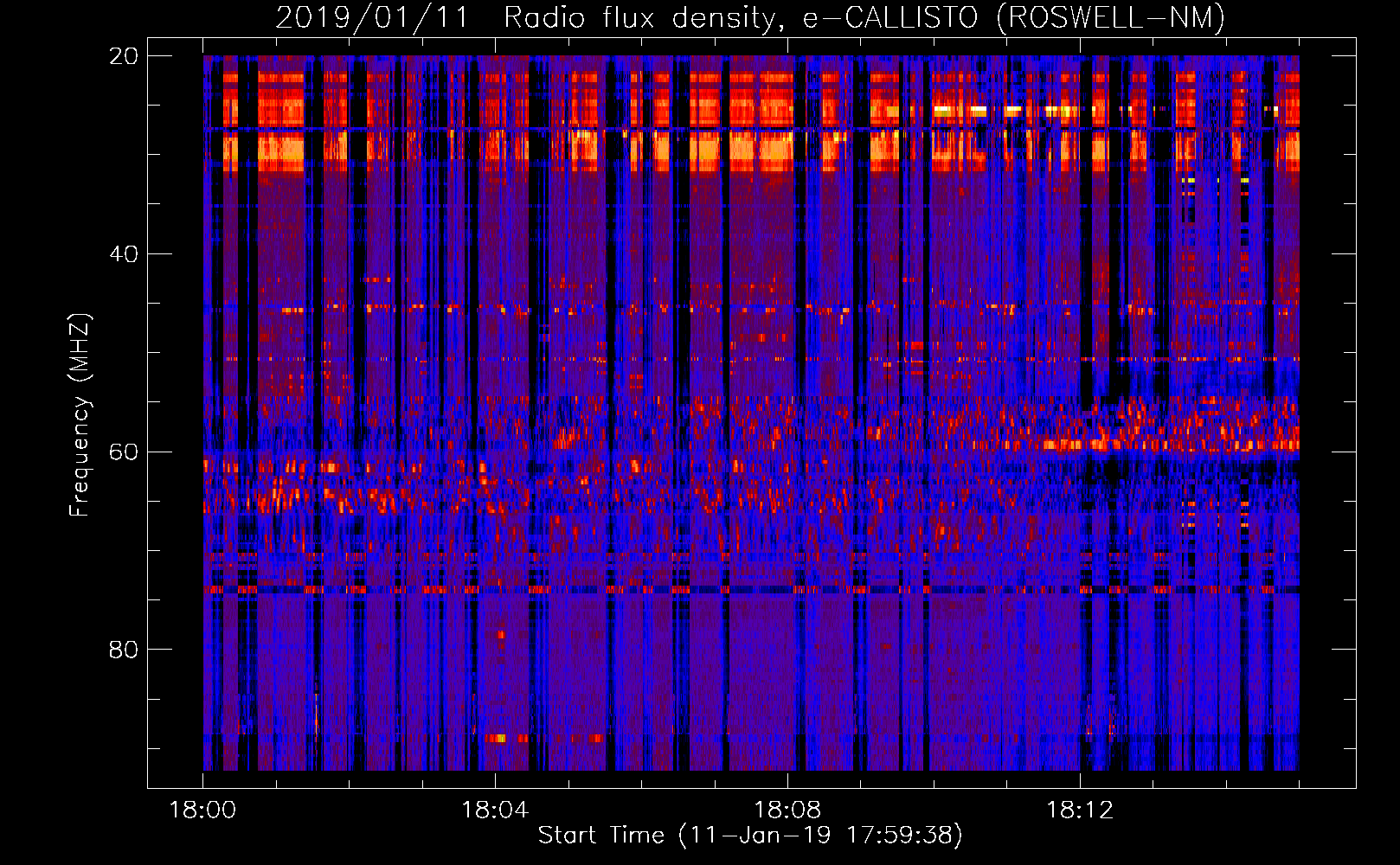This screenshot has height=865, width=1400.
Task: Click the 60 frequency tick label
Action: click(x=123, y=452)
